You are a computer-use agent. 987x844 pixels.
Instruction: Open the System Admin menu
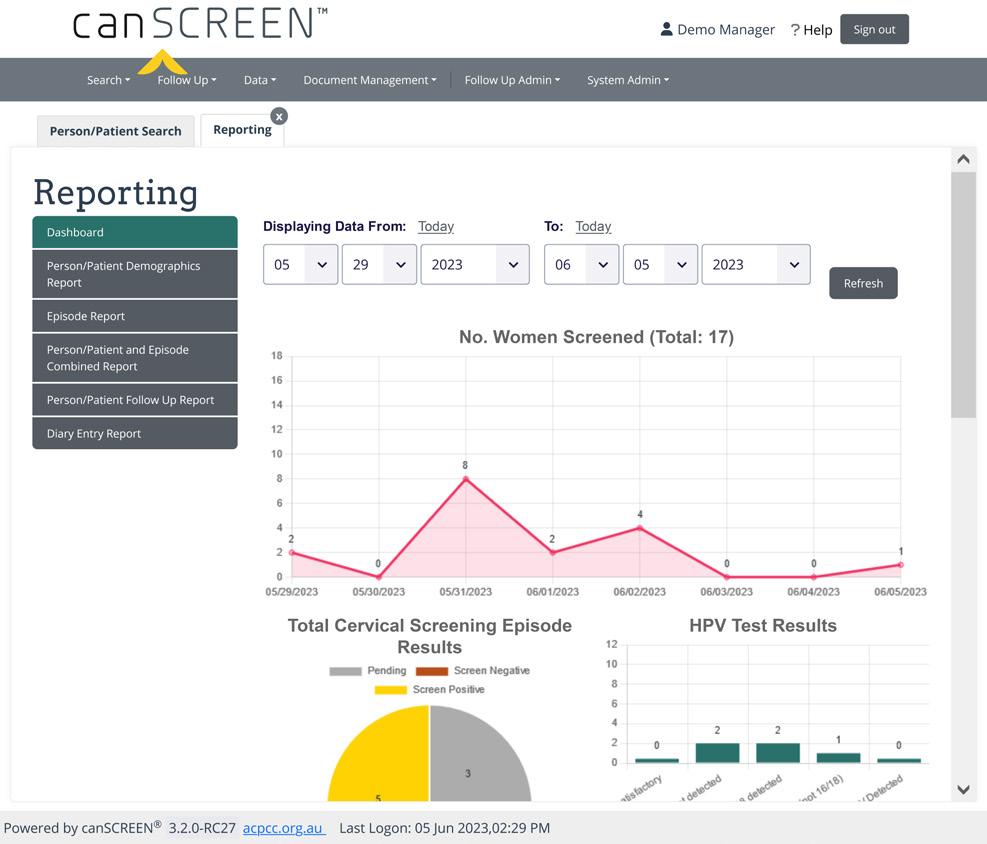pos(627,80)
